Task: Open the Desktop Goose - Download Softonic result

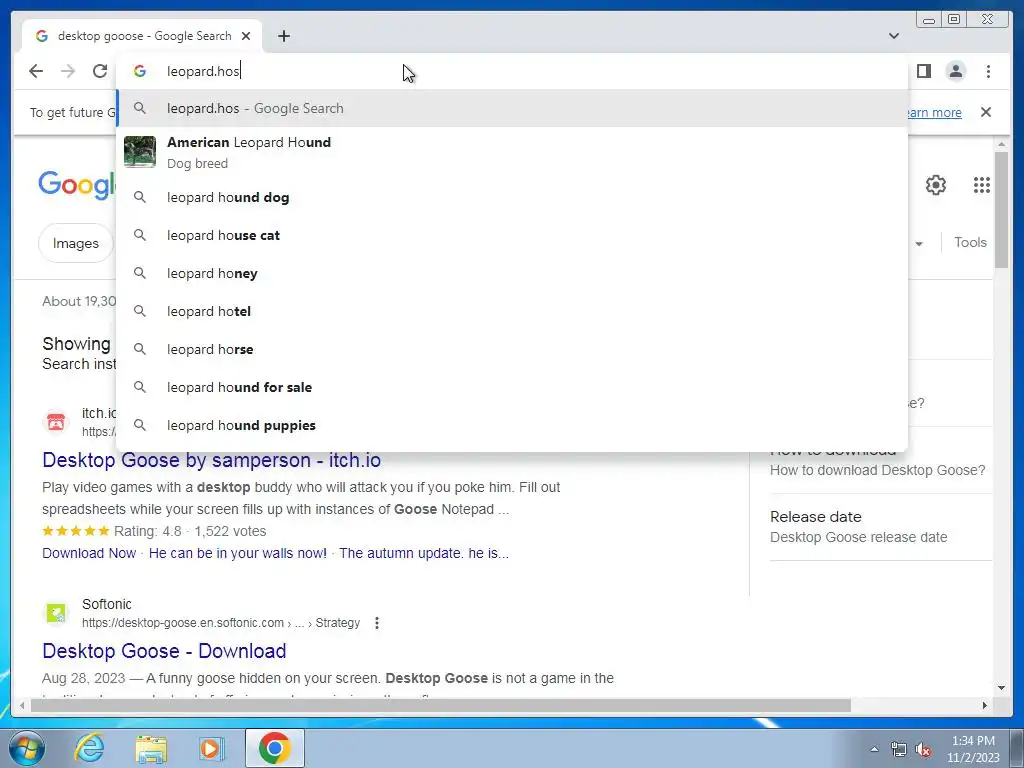Action: coord(164,650)
